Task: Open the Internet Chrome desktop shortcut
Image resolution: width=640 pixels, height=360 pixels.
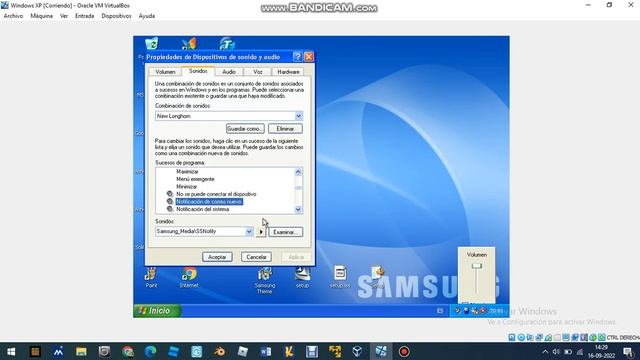Action: pos(189,278)
